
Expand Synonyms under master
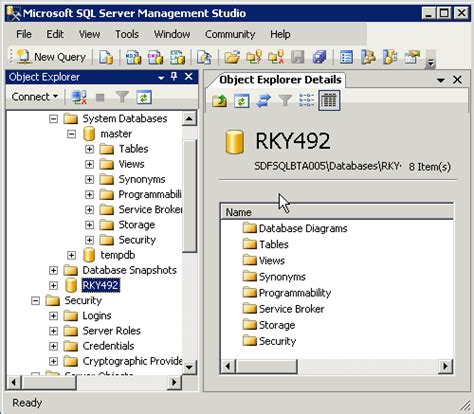[x=89, y=179]
